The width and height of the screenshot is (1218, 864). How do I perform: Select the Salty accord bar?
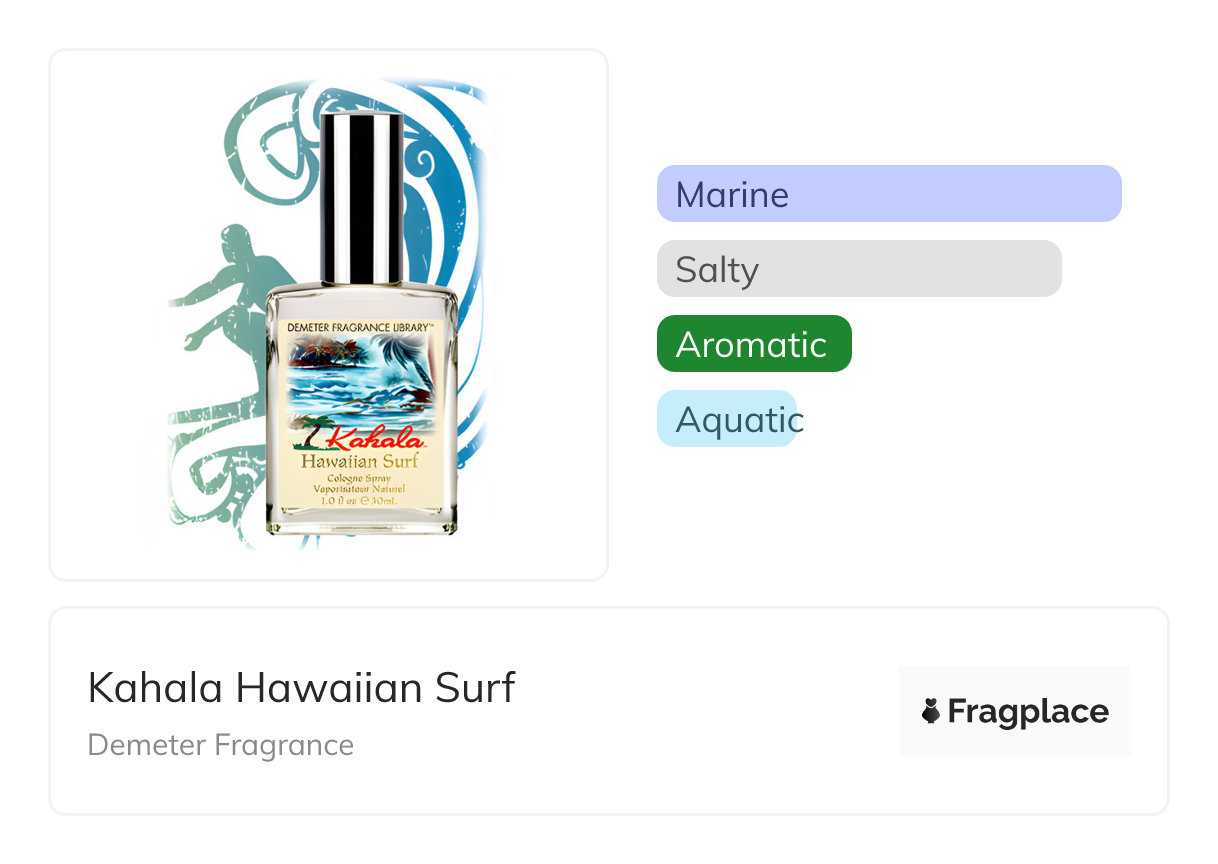point(858,269)
